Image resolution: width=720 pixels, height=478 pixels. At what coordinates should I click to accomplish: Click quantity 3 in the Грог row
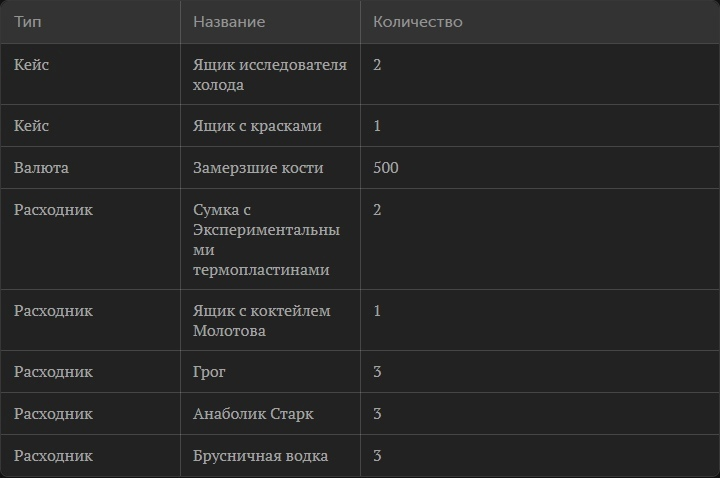pyautogui.click(x=377, y=372)
